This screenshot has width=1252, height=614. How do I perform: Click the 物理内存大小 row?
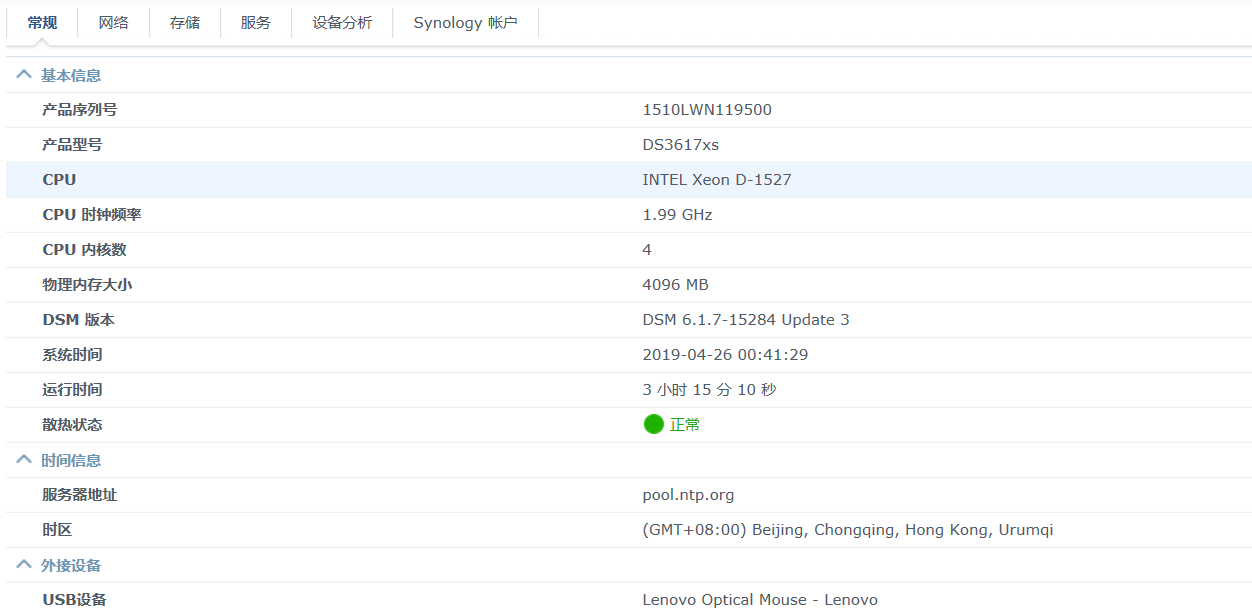[x=400, y=284]
